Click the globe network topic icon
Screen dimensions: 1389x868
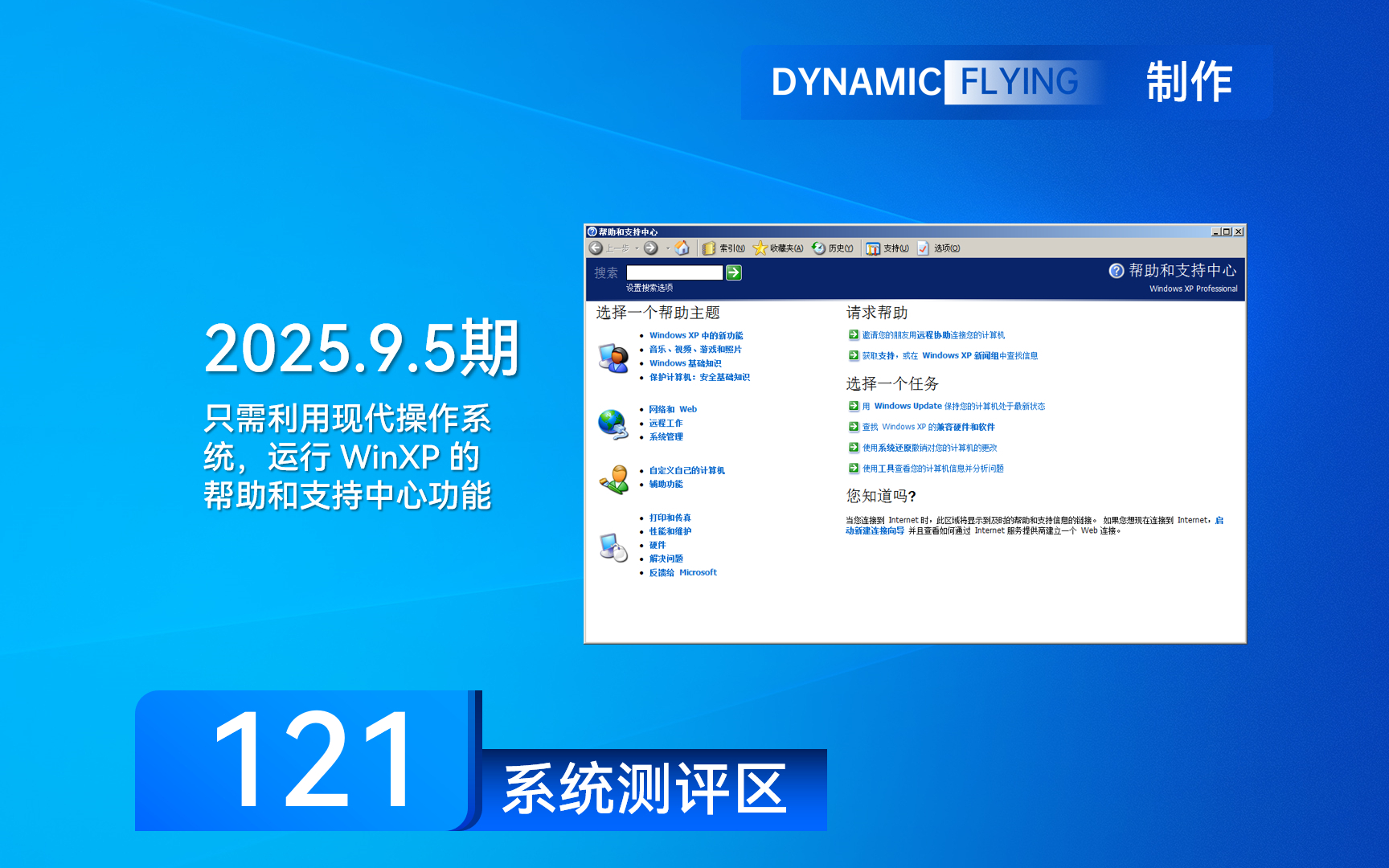613,424
